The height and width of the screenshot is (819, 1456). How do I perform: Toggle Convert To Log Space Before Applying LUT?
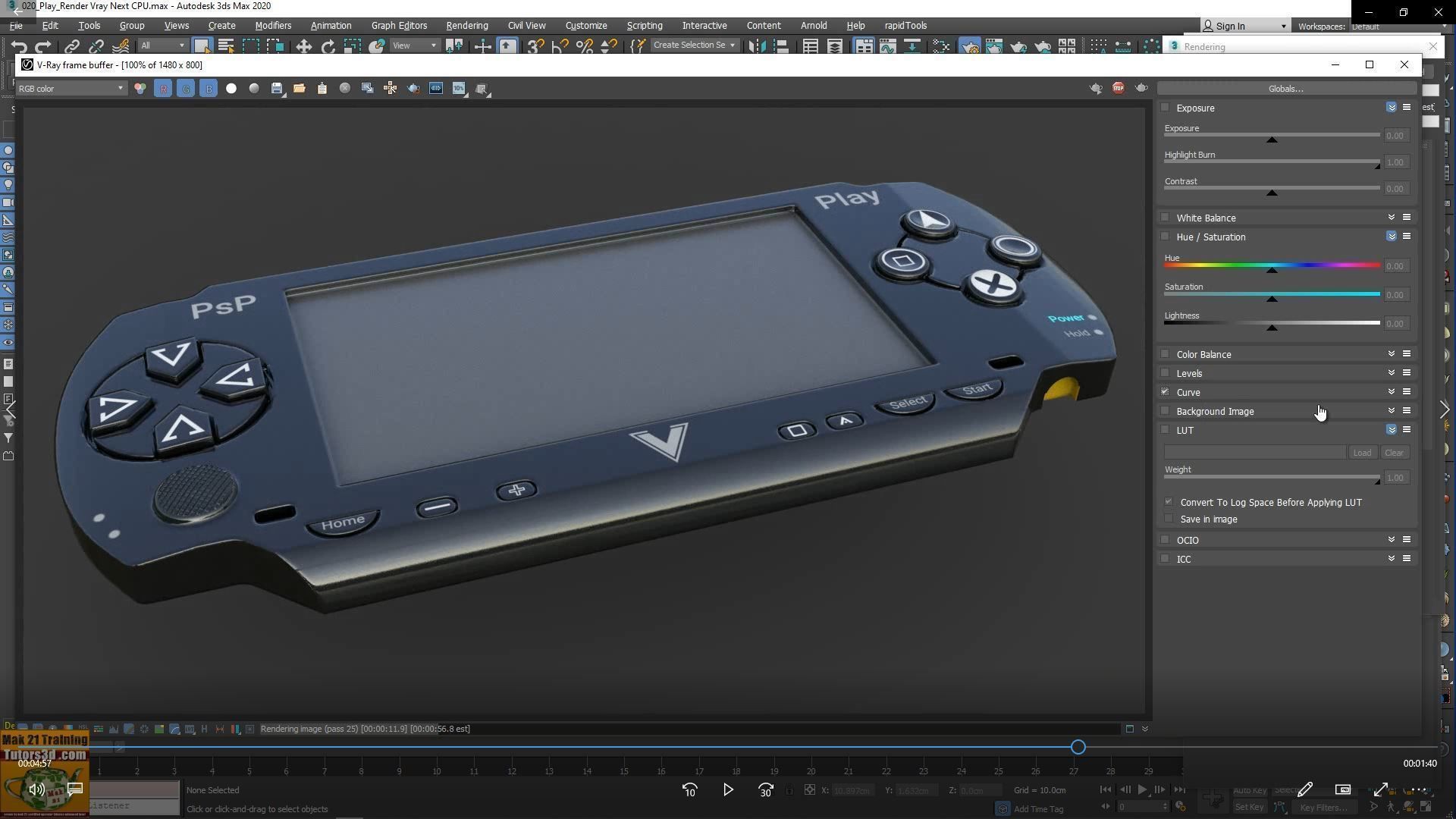(x=1169, y=502)
